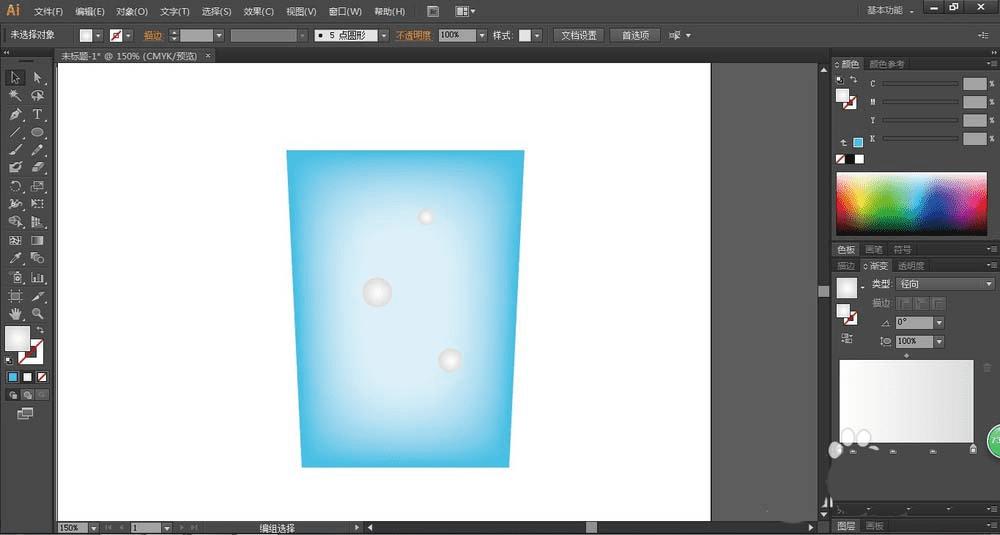1000x535 pixels.
Task: Select the Magic Wand tool
Action: pos(15,96)
